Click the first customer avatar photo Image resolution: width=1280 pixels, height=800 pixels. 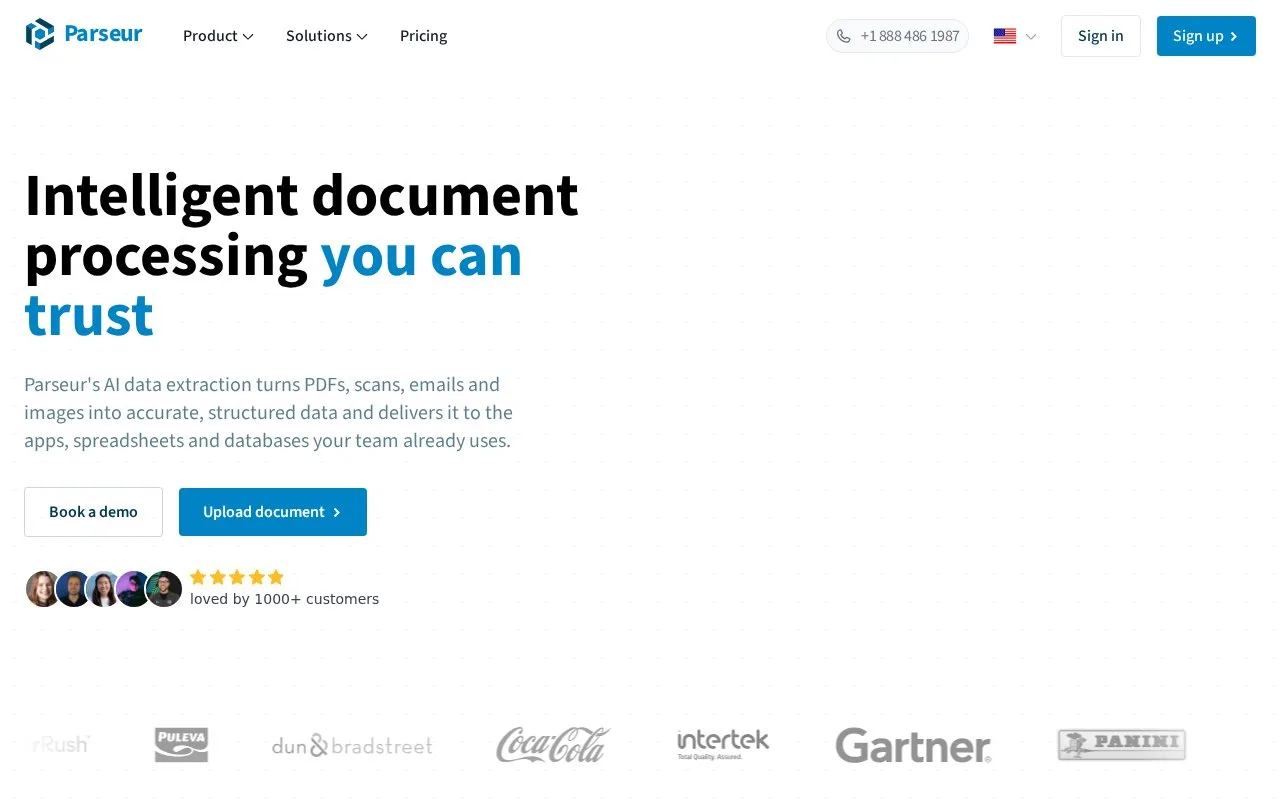tap(44, 589)
